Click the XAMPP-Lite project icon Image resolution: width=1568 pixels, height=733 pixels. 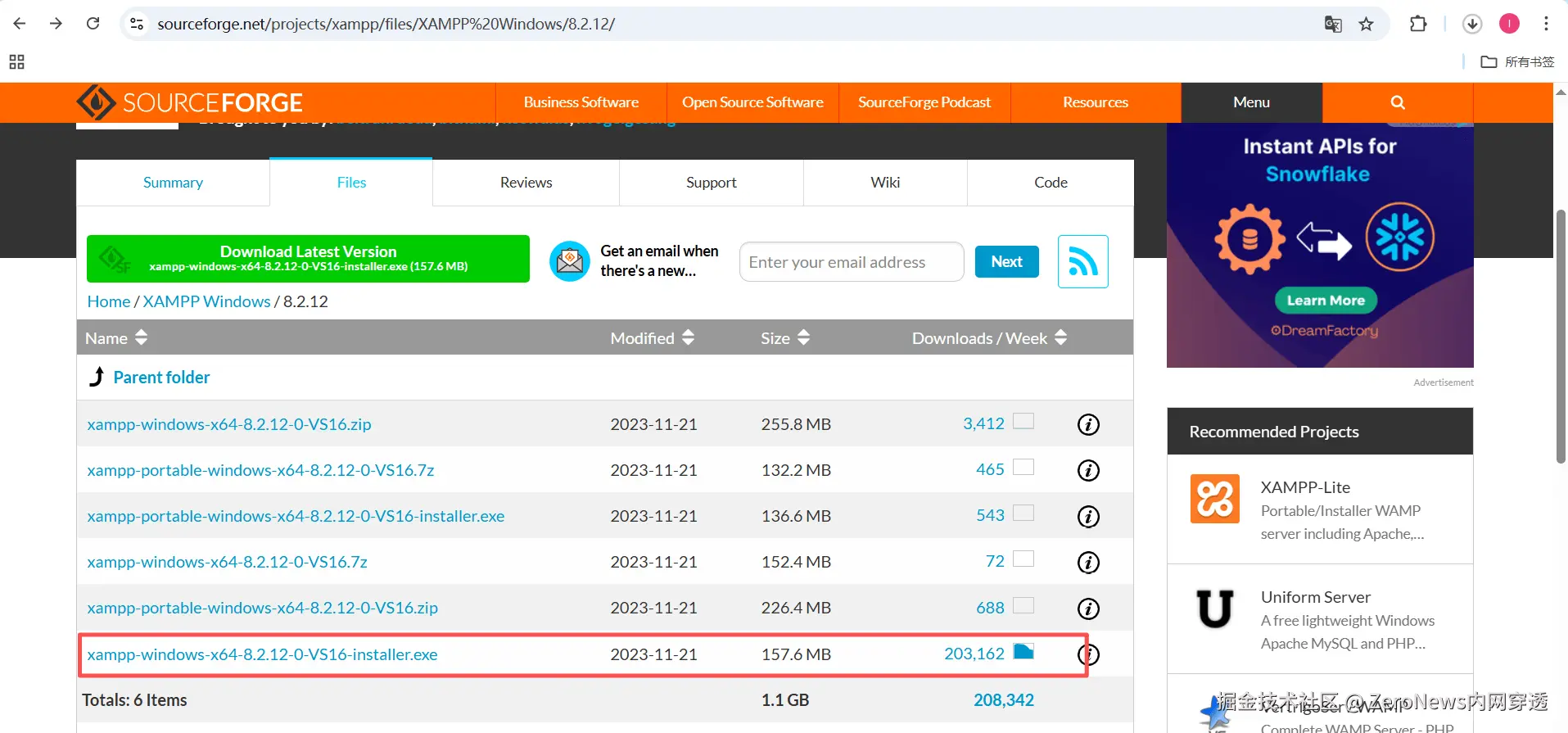click(x=1214, y=499)
